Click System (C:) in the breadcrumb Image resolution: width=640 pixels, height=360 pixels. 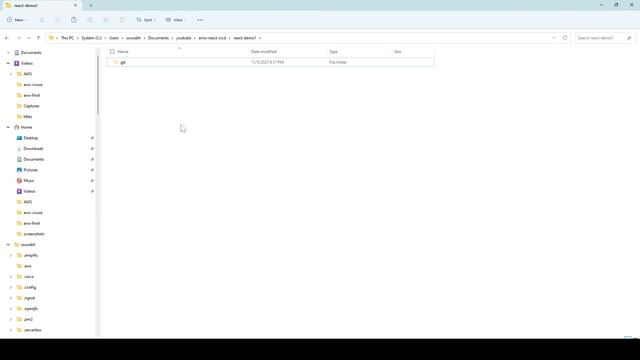[91, 38]
